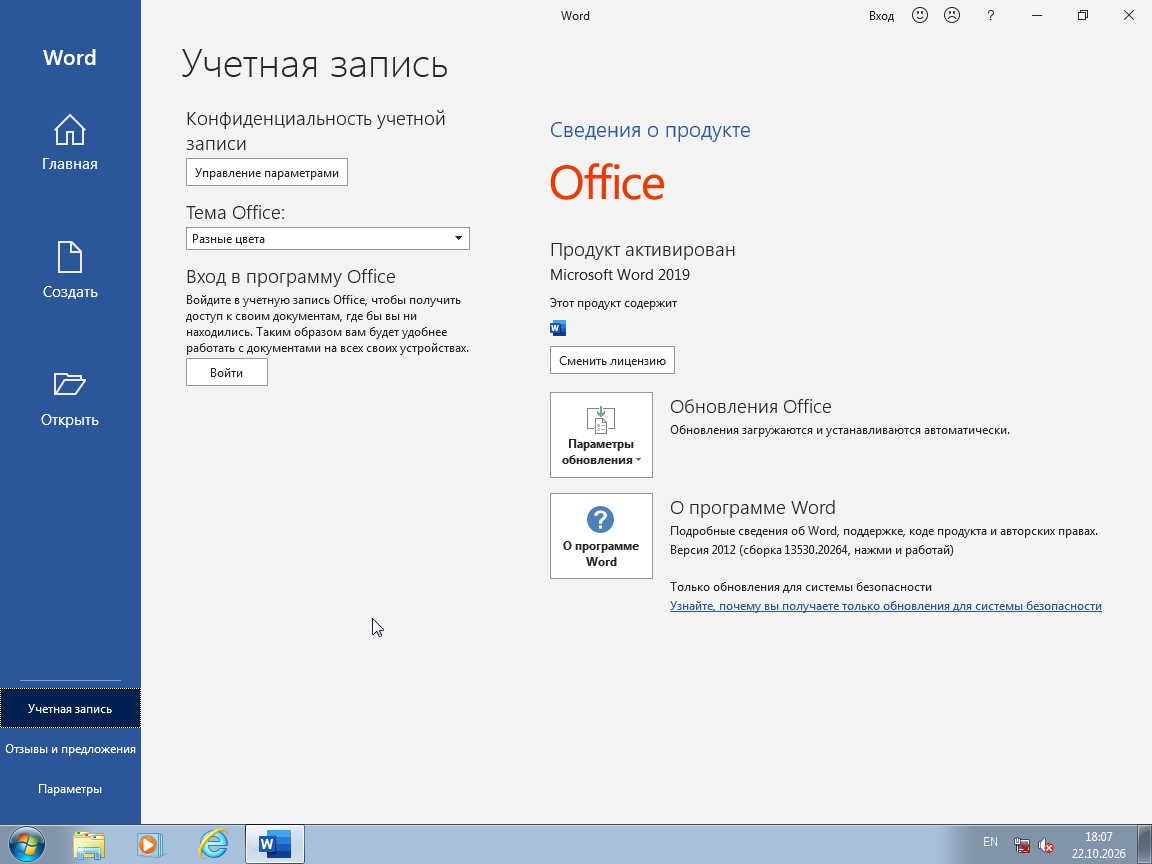The width and height of the screenshot is (1152, 864).
Task: Open Internet Explorer from the taskbar
Action: click(x=213, y=845)
